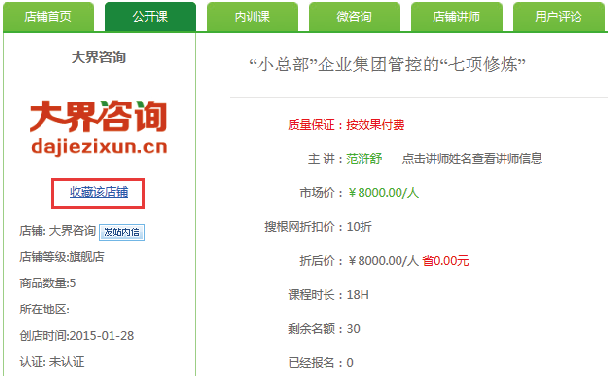Click the 商品数量:5 text
608x376 pixels.
[48, 283]
